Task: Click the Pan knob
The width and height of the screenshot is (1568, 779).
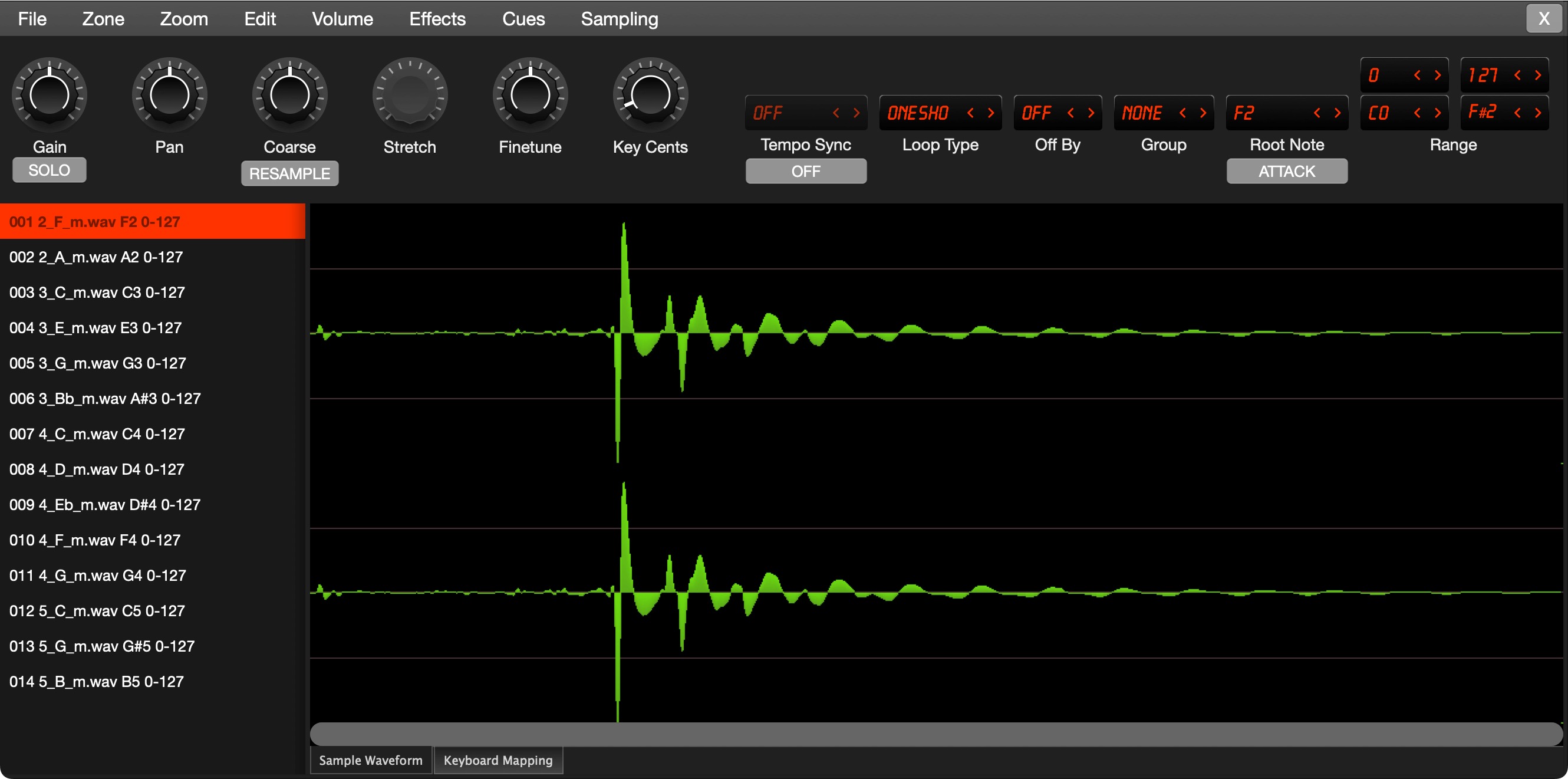Action: click(x=169, y=94)
